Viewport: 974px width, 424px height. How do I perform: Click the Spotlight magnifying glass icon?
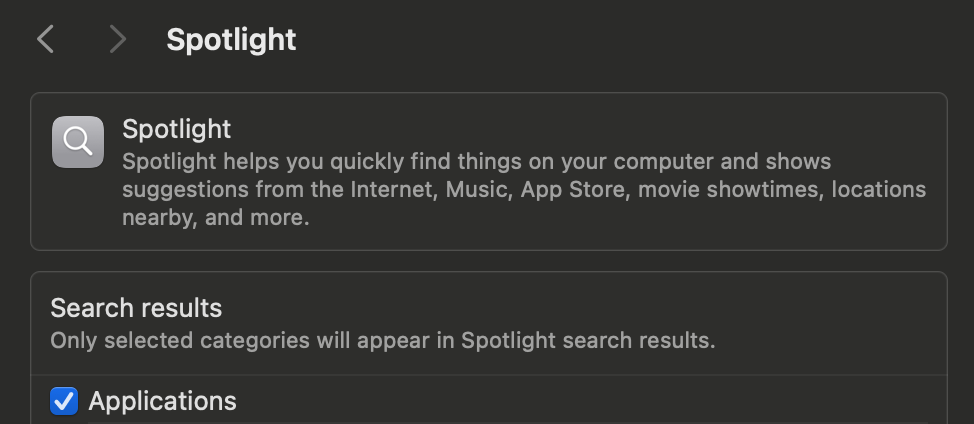tap(78, 142)
